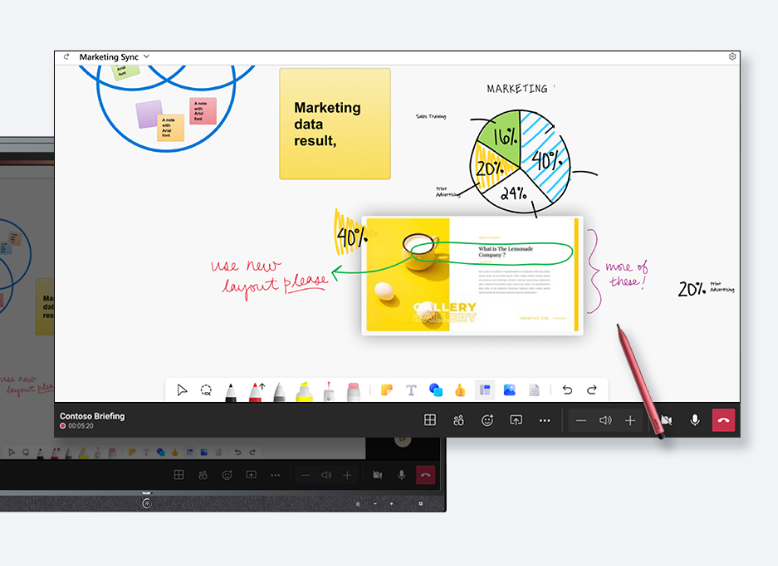This screenshot has width=778, height=566.
Task: Decrease volume with the minus button
Action: point(581,421)
